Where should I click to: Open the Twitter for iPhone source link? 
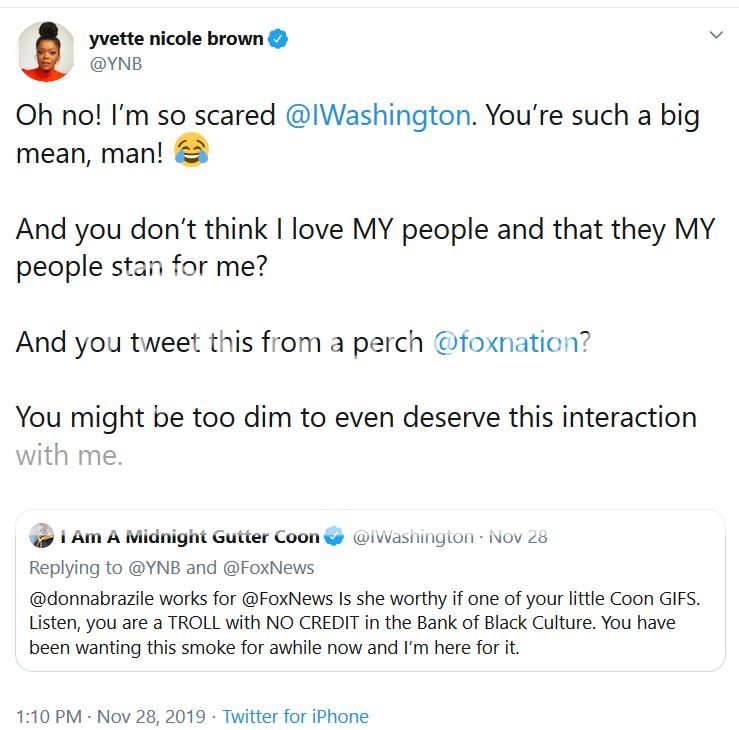295,716
